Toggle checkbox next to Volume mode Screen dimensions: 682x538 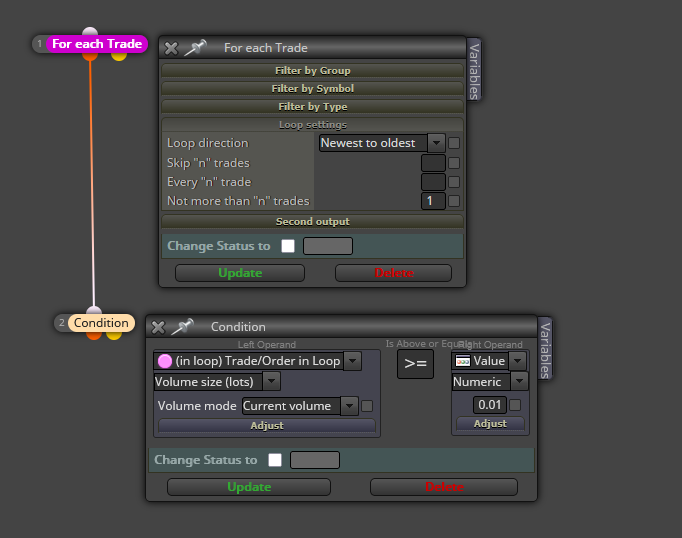point(367,406)
